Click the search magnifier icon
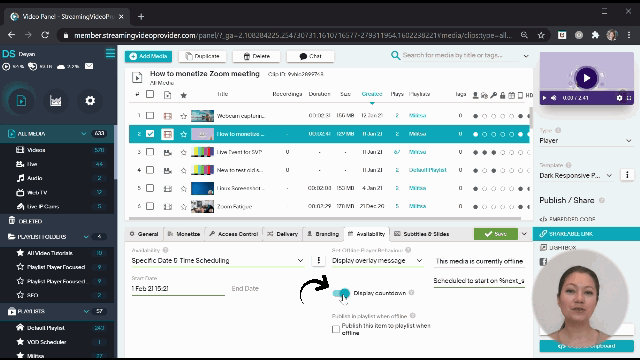The height and width of the screenshot is (360, 640). pyautogui.click(x=395, y=55)
